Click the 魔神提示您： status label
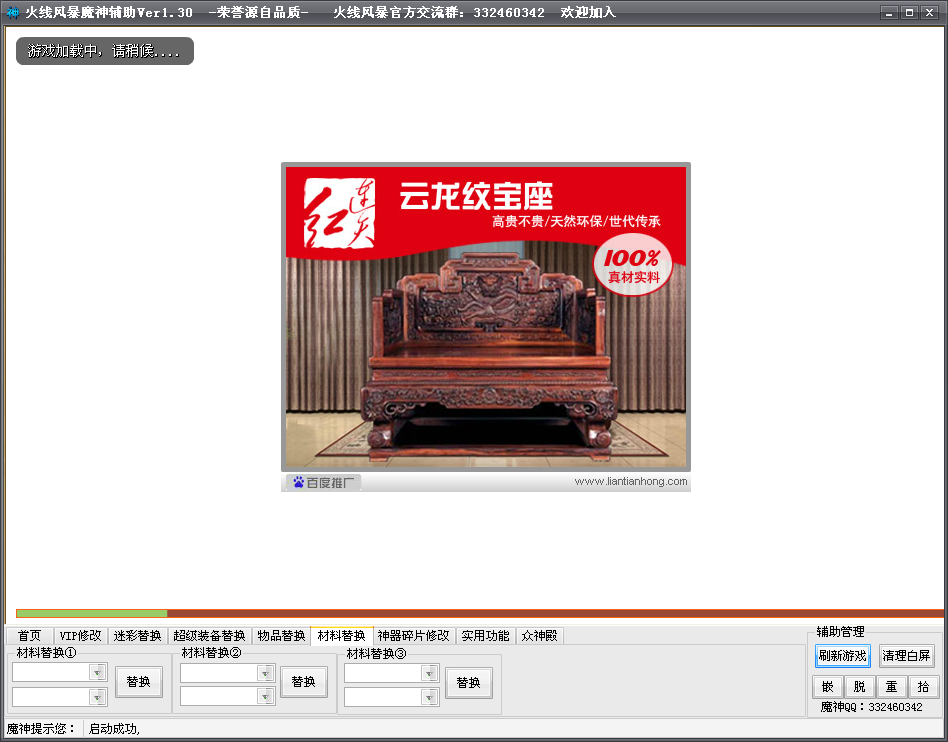948x742 pixels. 41,729
